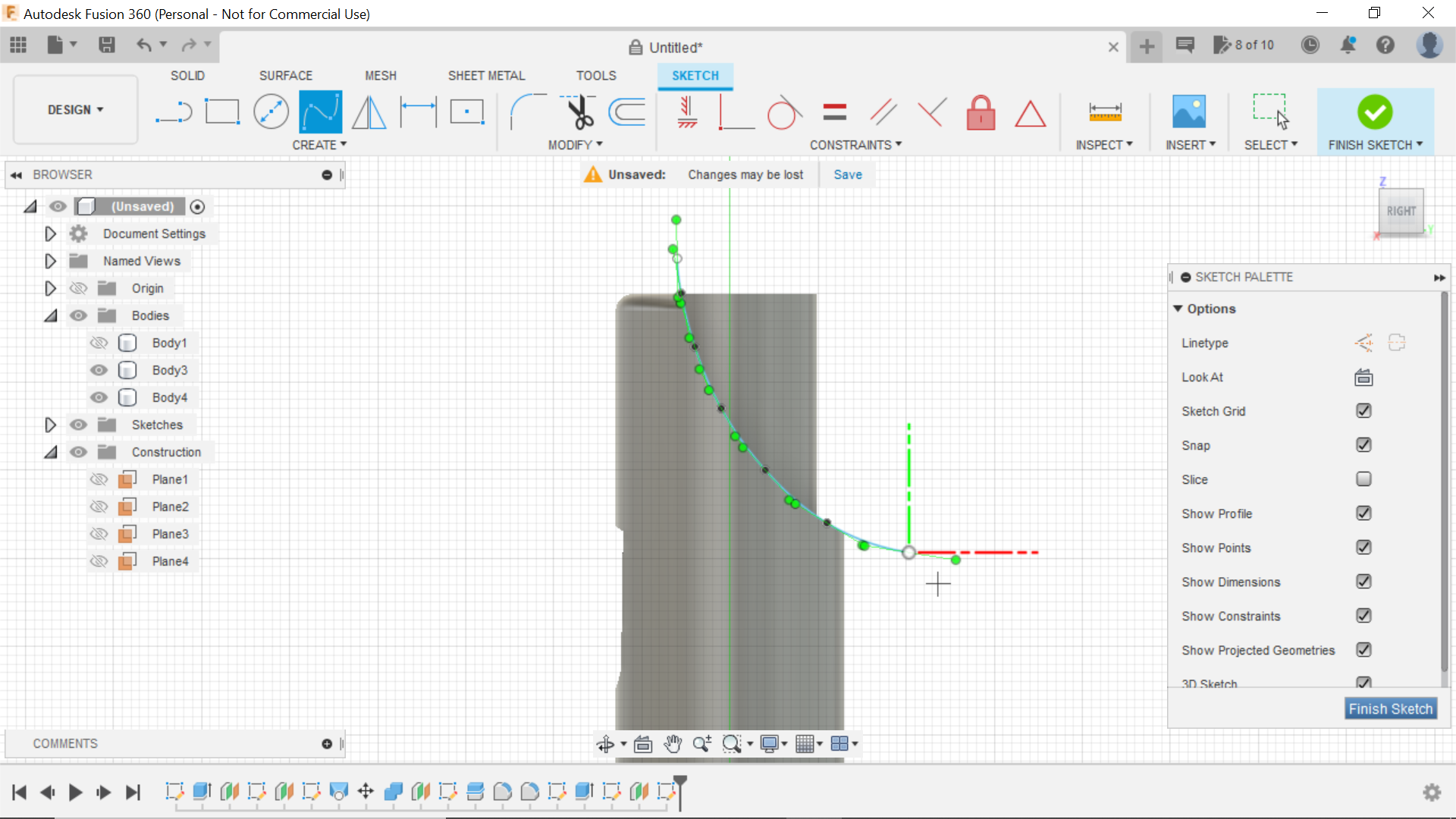Select the Offset tool
This screenshot has height=819, width=1456.
626,111
